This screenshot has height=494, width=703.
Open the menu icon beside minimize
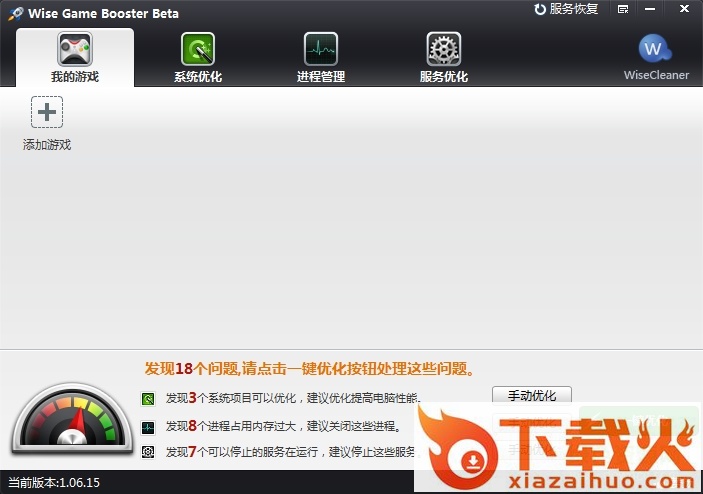click(x=623, y=9)
